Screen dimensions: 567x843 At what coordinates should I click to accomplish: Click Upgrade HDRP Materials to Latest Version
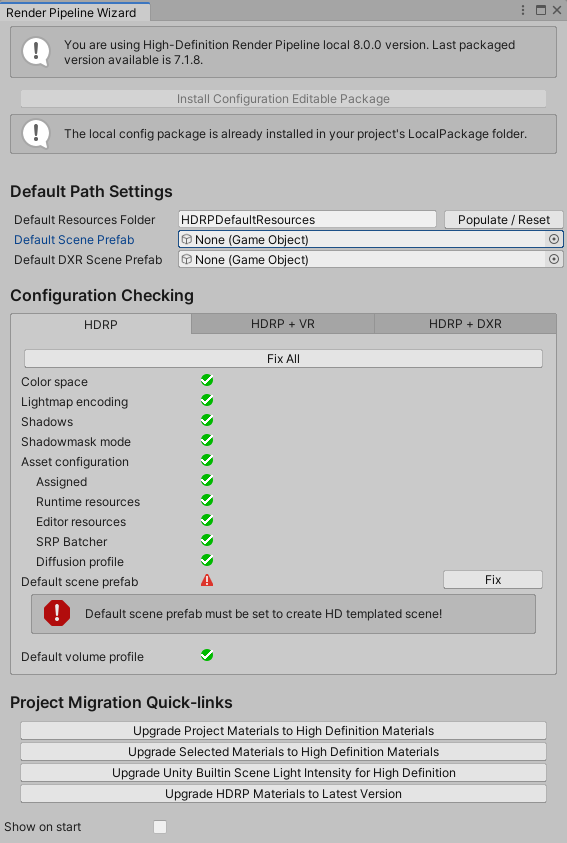283,794
